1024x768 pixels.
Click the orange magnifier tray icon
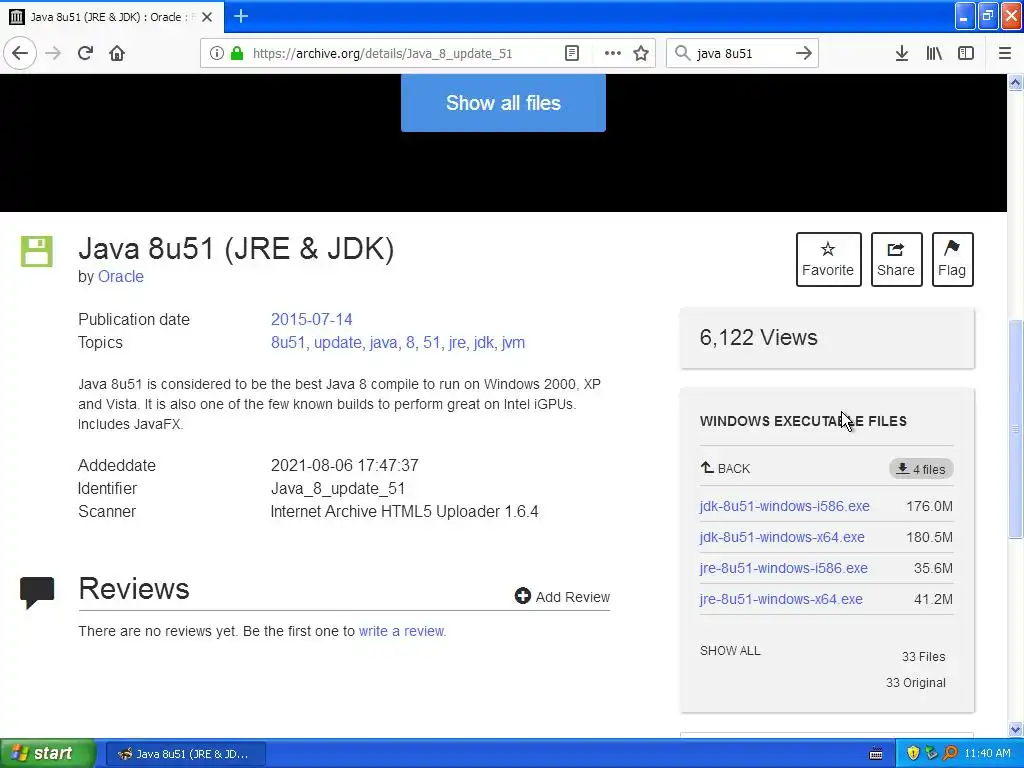click(950, 753)
